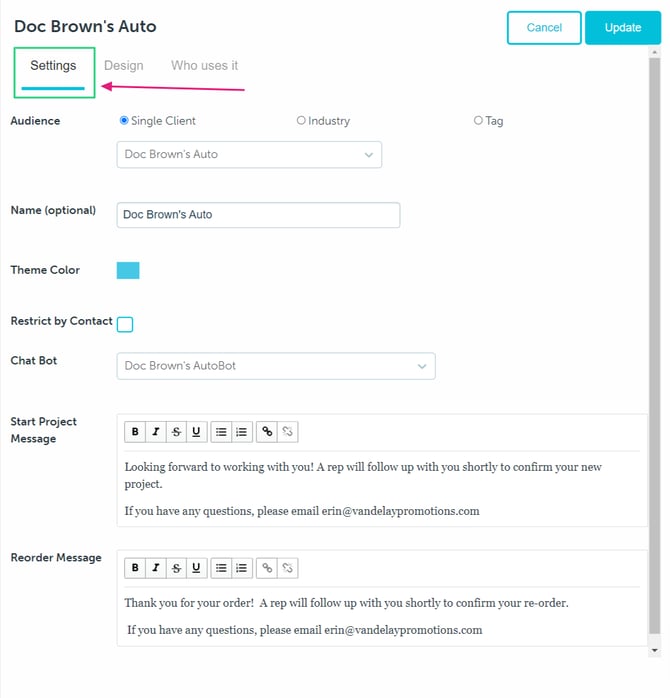This screenshot has height=698, width=670.
Task: Open the Theme Color swatch
Action: click(128, 271)
